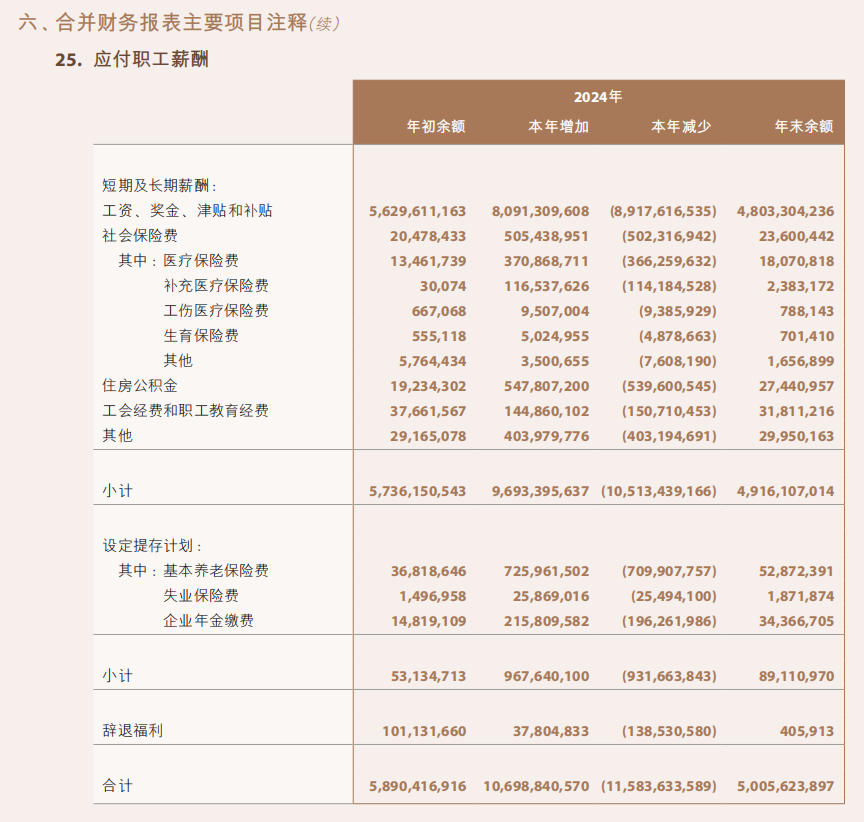Select value 215,809,582

546,621
